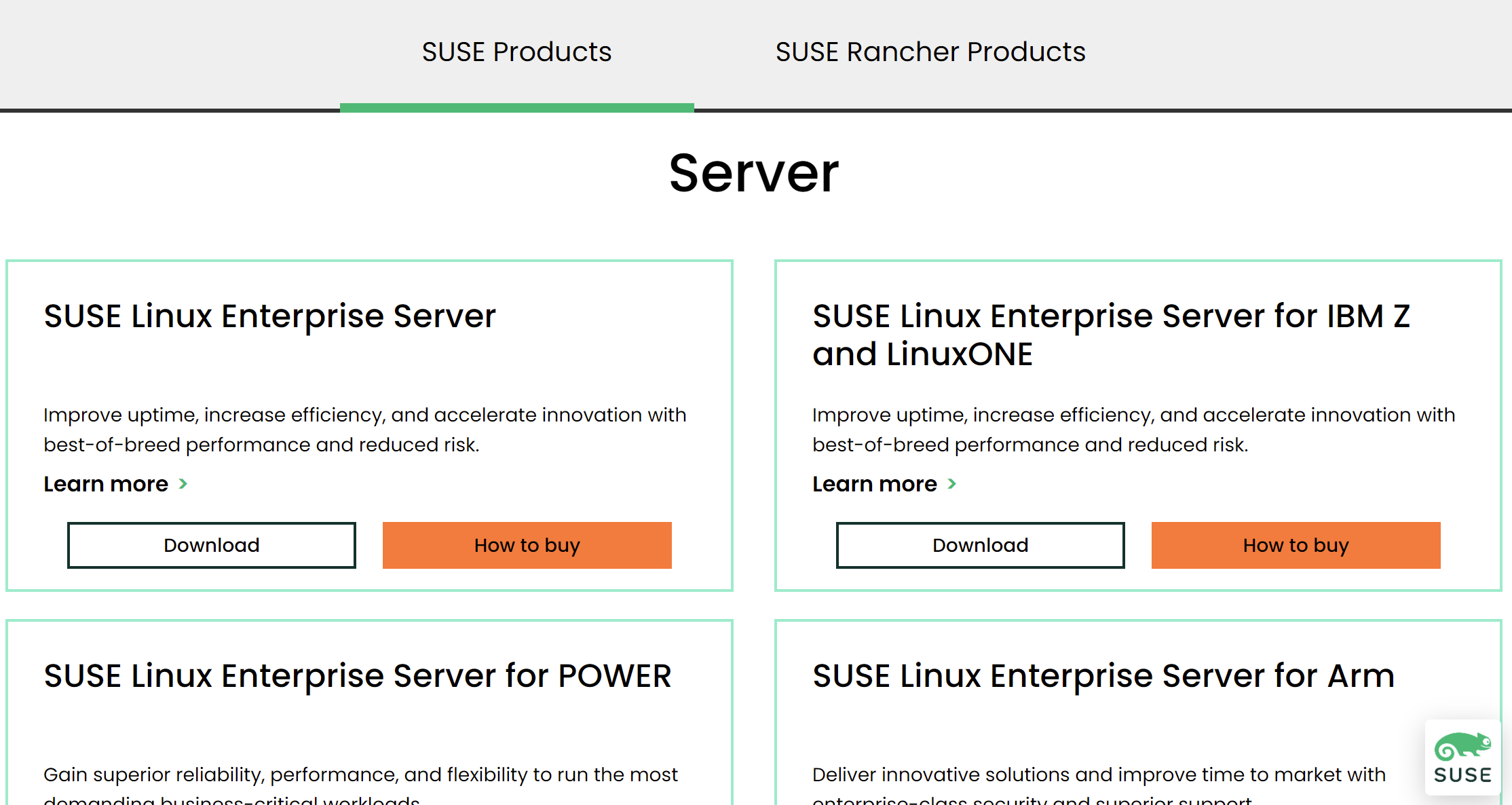This screenshot has height=805, width=1512.
Task: Click Download on the IBM Z card
Action: [980, 545]
